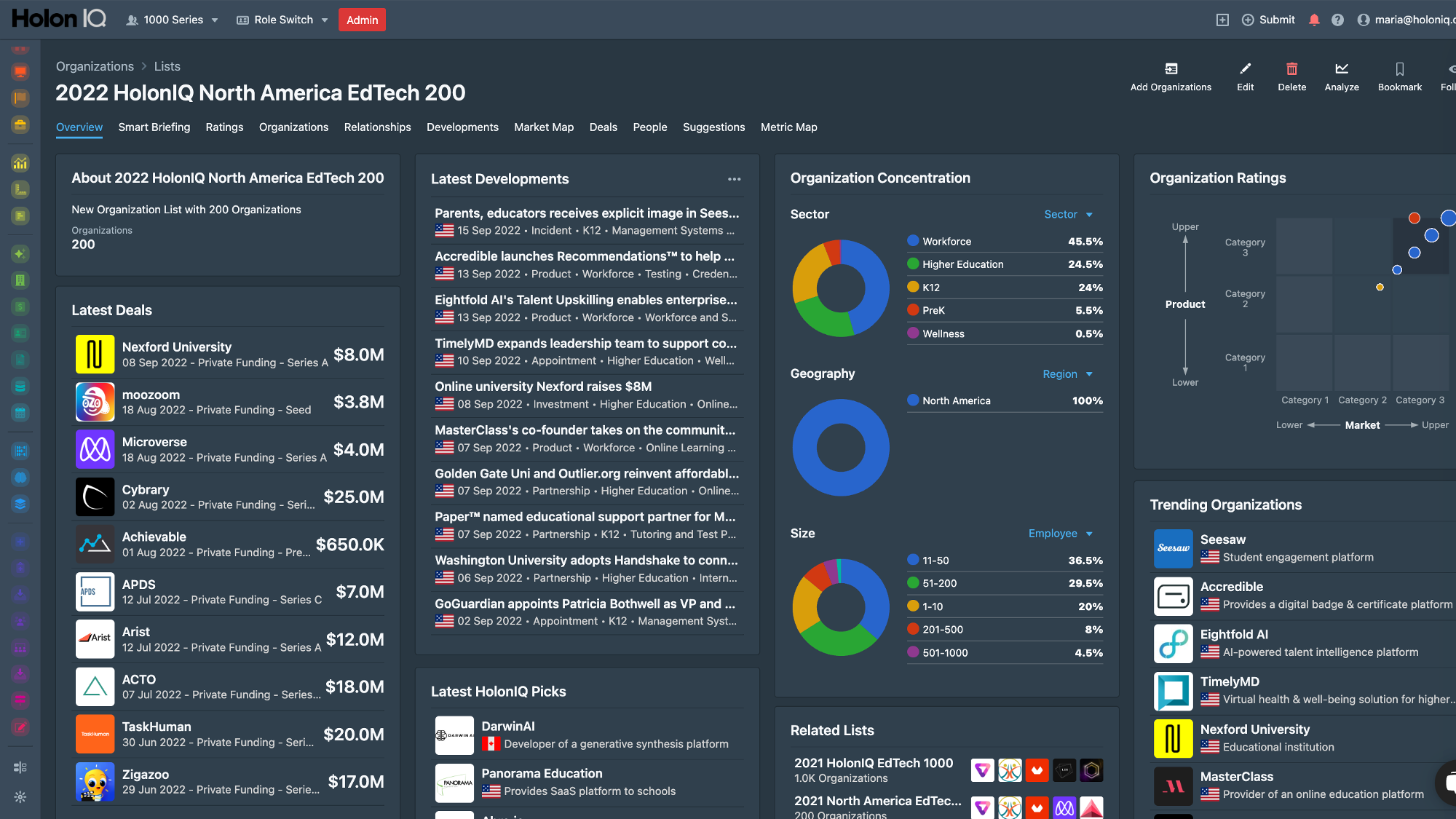Viewport: 1456px width, 819px height.
Task: Click the Cybrary logo thumbnail
Action: coord(95,496)
